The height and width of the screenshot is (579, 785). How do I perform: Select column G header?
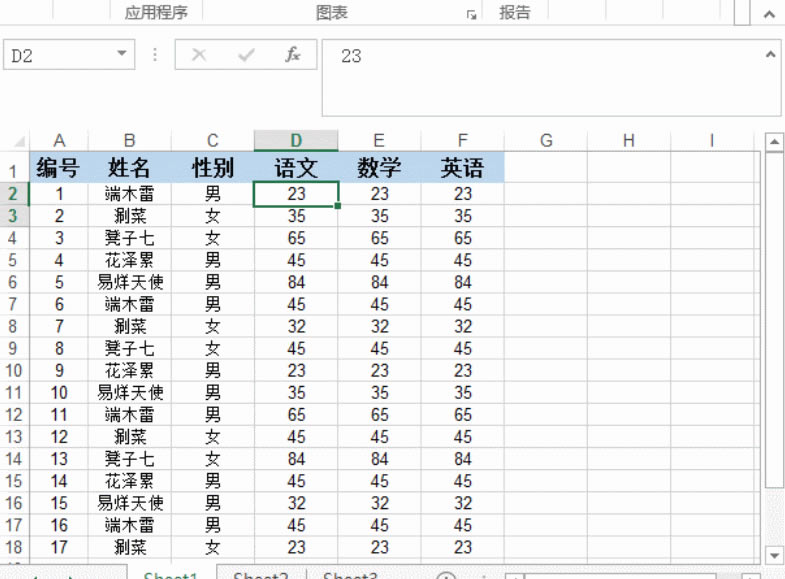pyautogui.click(x=546, y=141)
